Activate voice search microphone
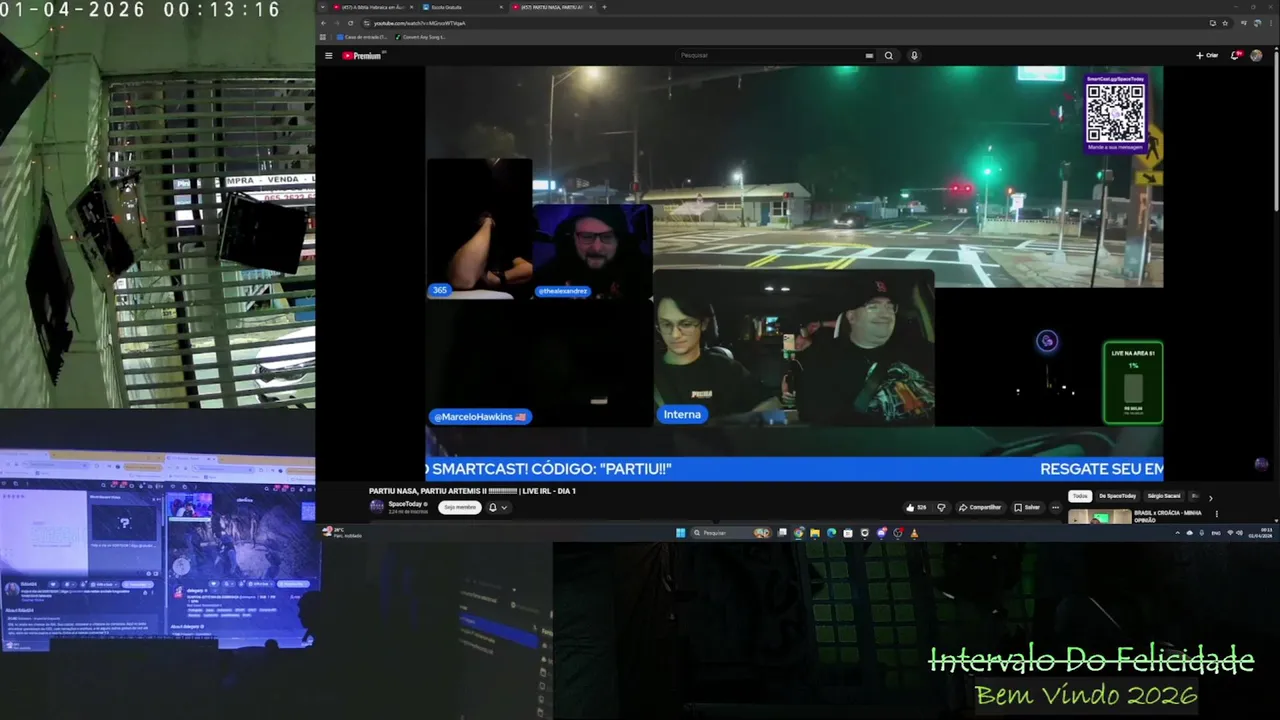1280x720 pixels. click(x=914, y=56)
